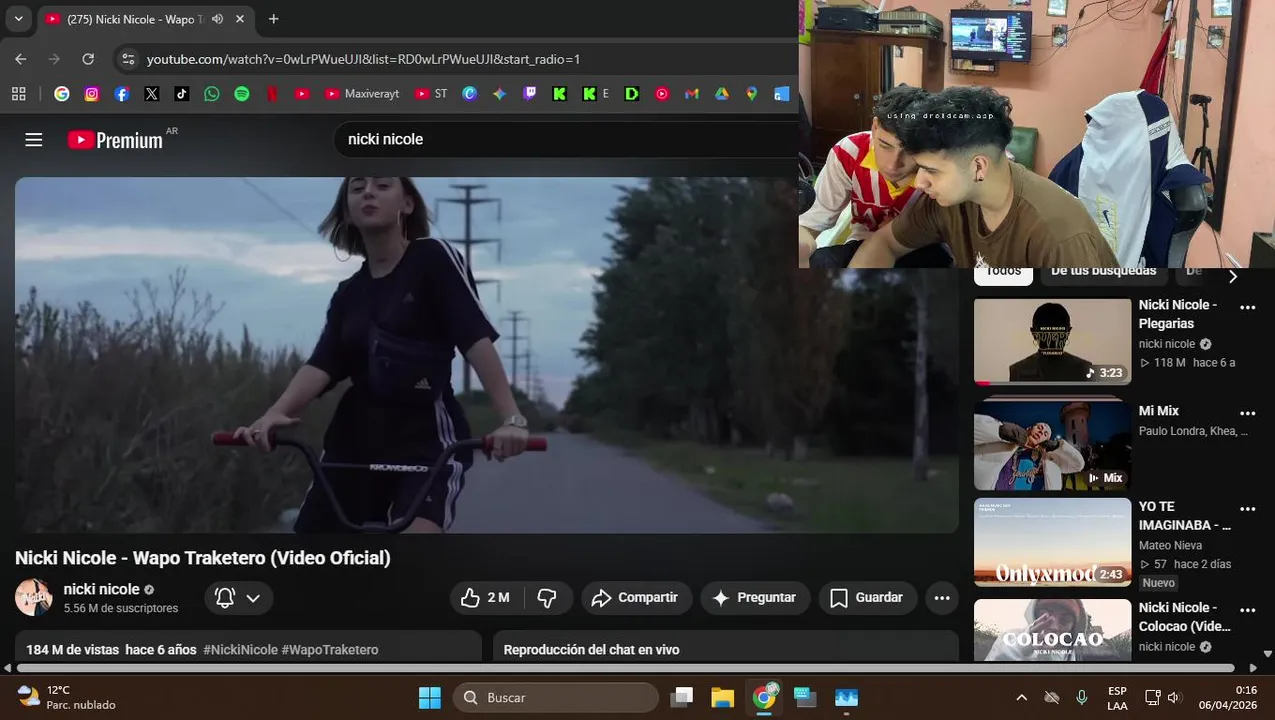The image size is (1275, 720).
Task: Open a new browser tab
Action: pos(273,19)
